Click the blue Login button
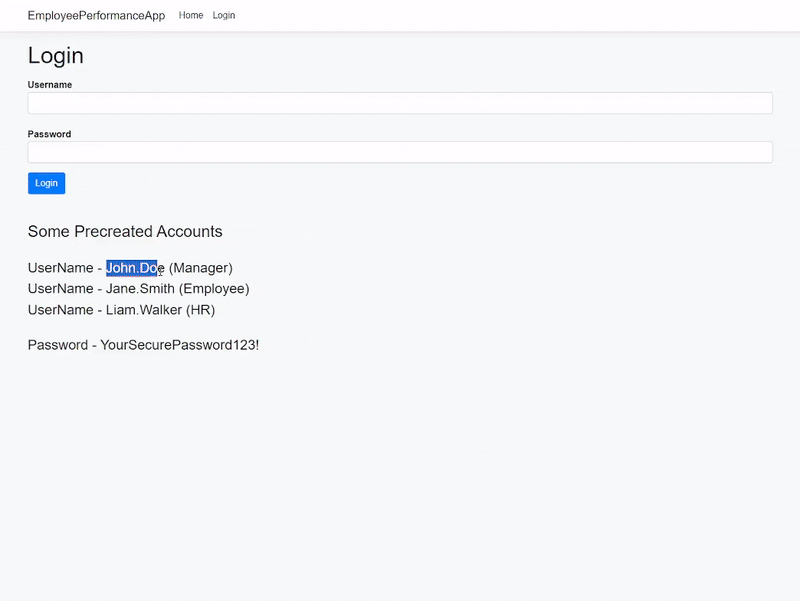This screenshot has width=800, height=601. click(x=46, y=183)
